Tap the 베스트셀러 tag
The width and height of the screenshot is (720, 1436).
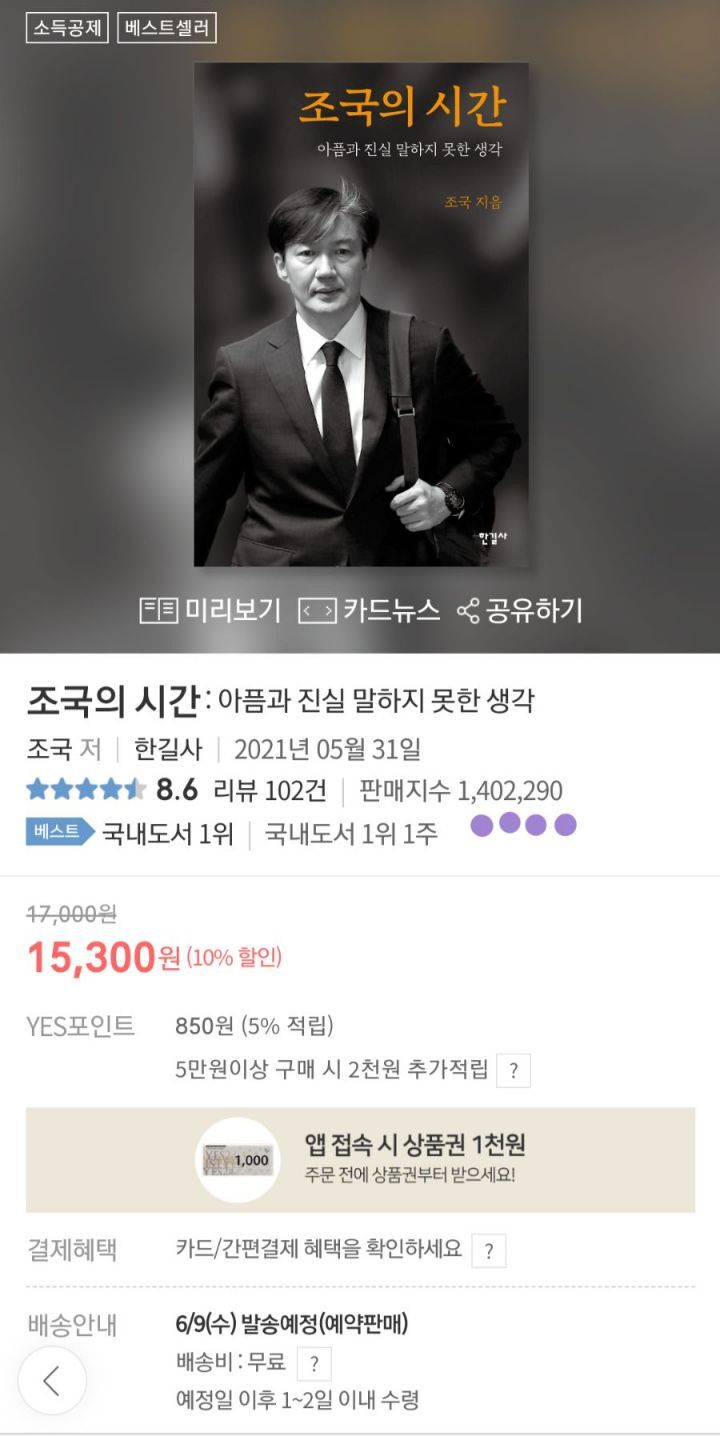[x=167, y=28]
